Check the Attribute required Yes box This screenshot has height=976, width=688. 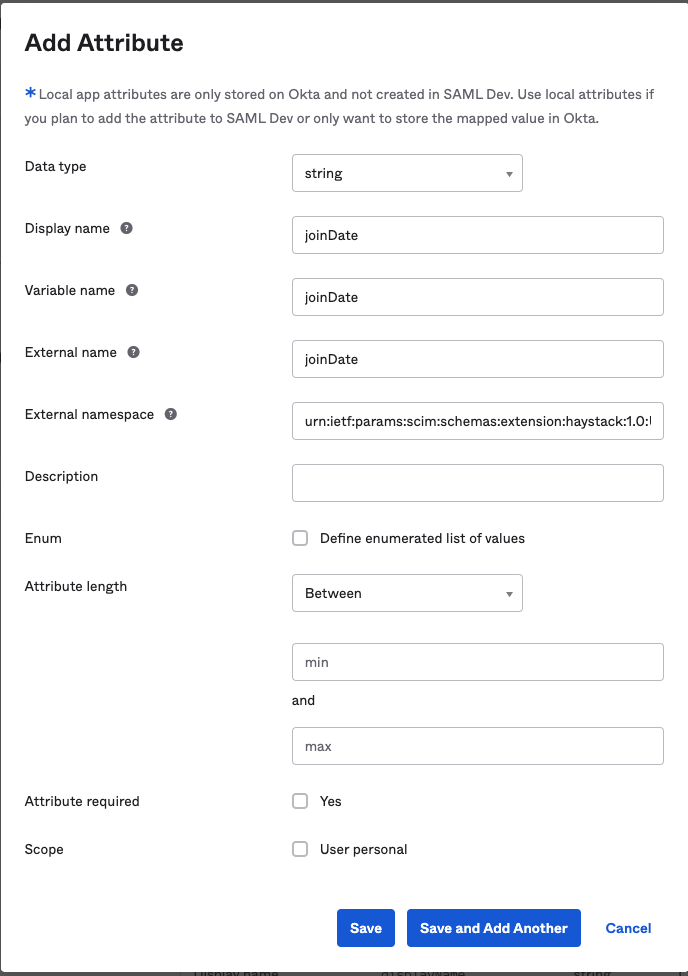coord(300,801)
